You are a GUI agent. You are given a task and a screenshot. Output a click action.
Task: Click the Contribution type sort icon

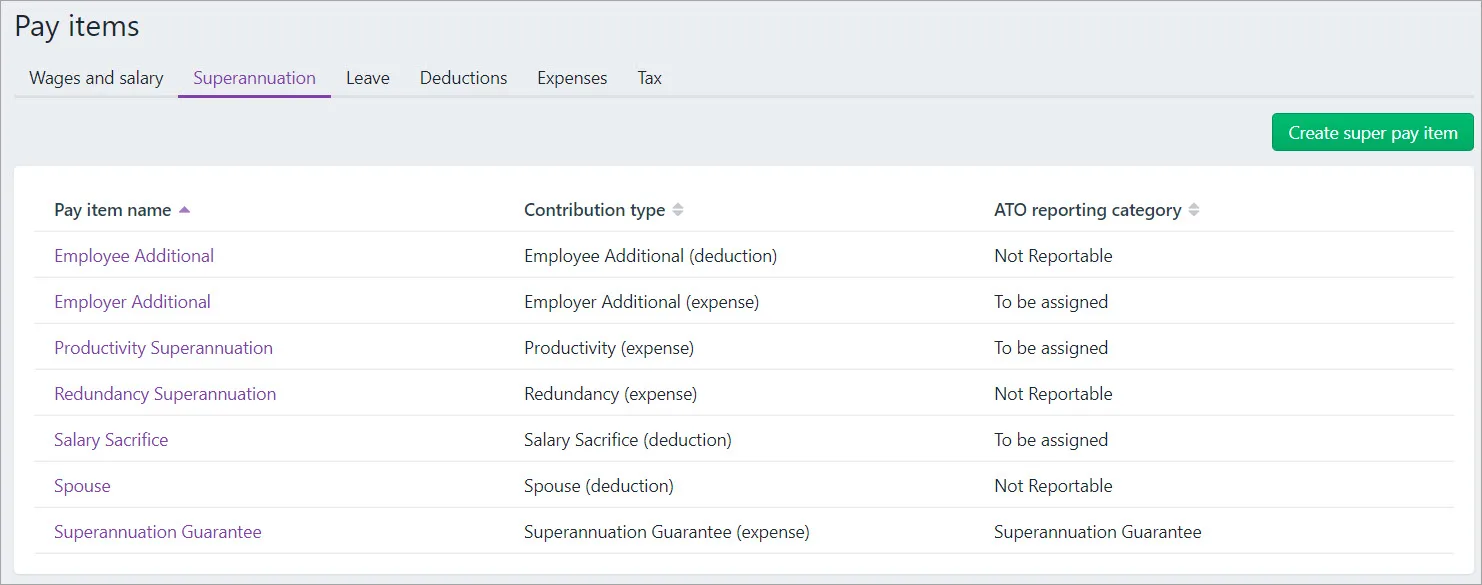[678, 210]
